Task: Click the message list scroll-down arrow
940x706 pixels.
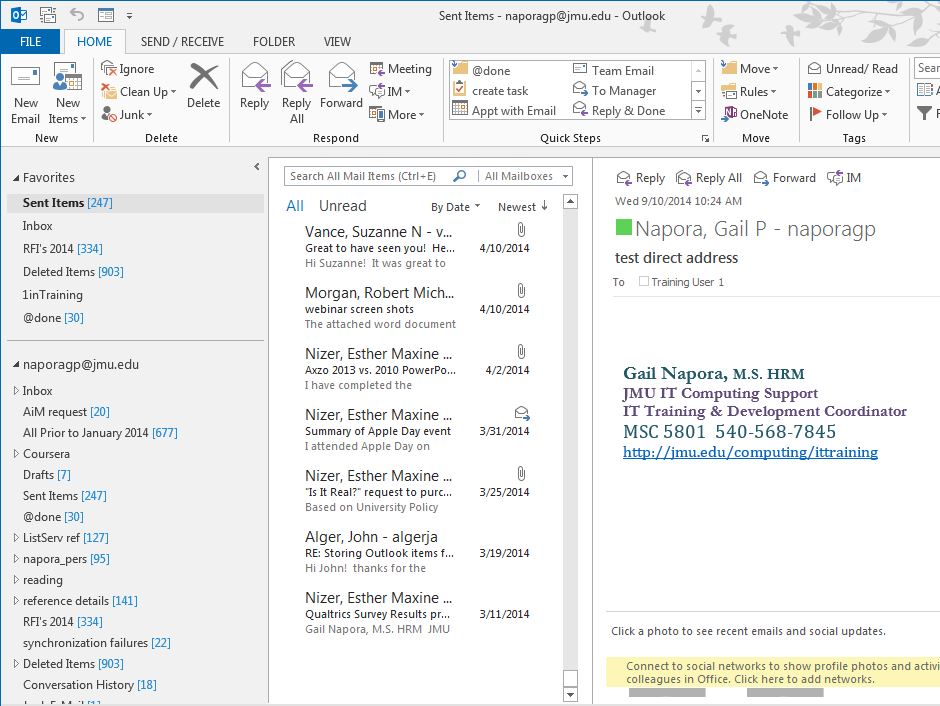Action: tap(571, 695)
